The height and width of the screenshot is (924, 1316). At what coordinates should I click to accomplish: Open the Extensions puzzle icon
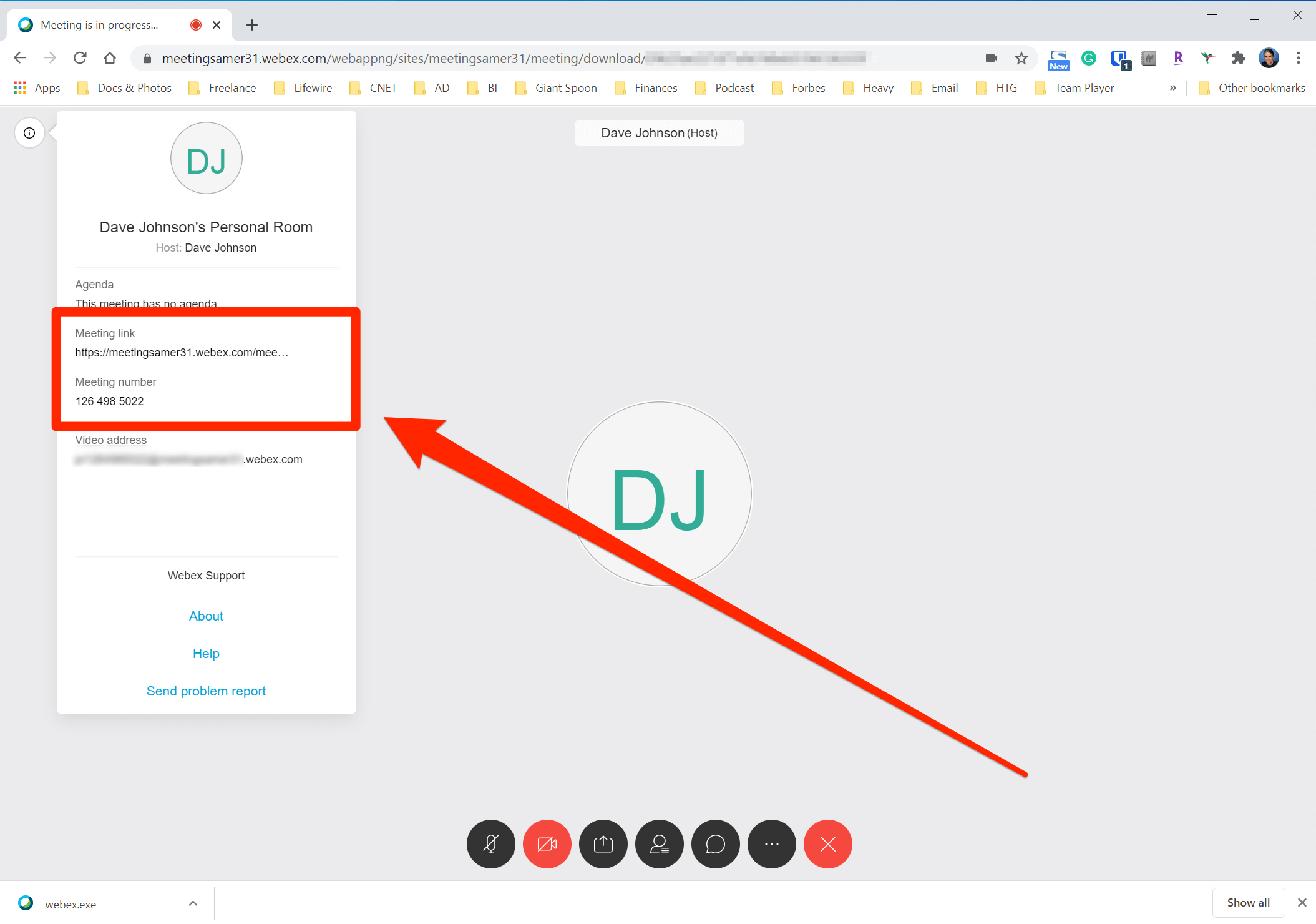pos(1238,59)
